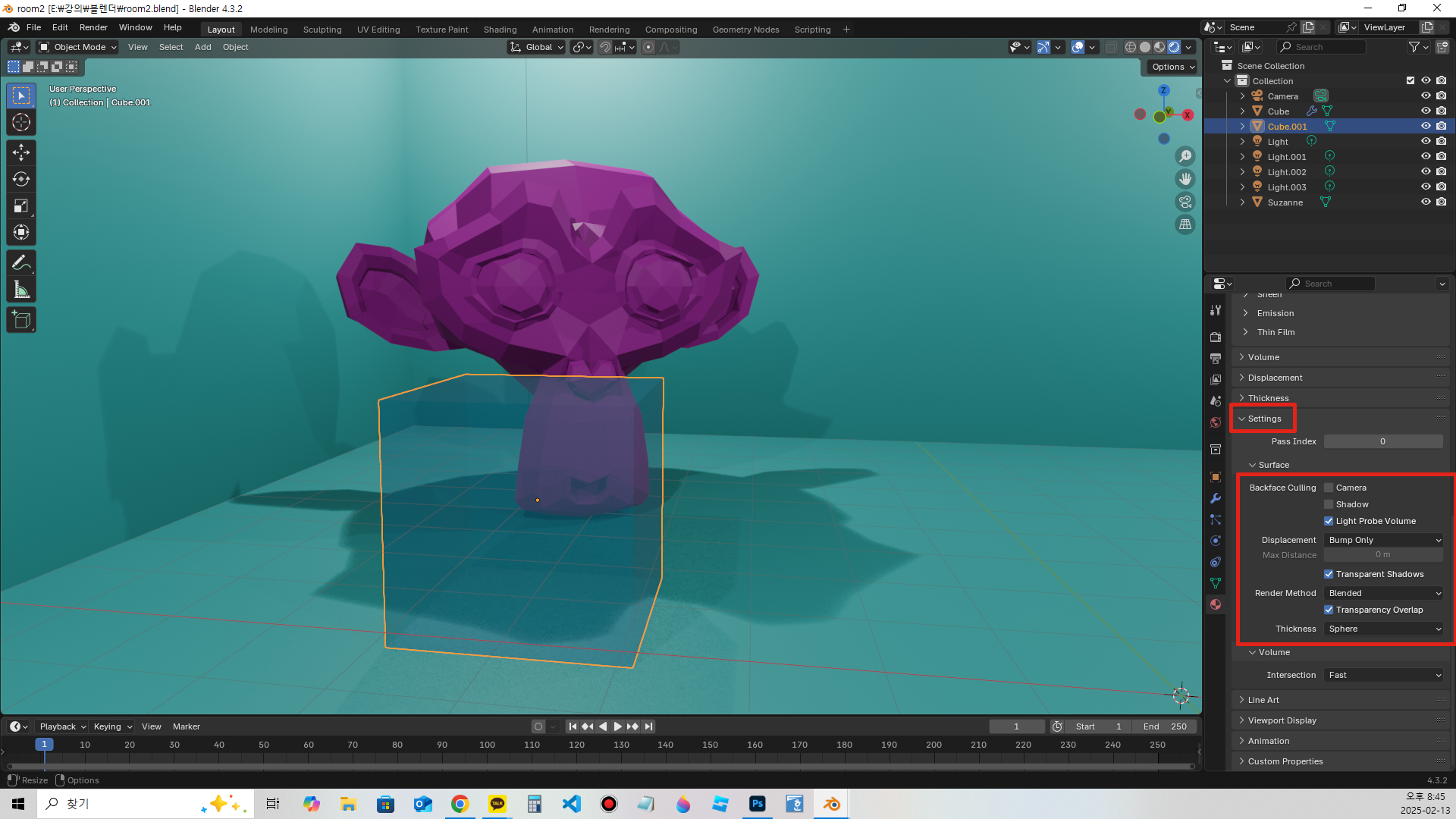Open the Output properties tab
The image size is (1456, 819).
coord(1216,358)
